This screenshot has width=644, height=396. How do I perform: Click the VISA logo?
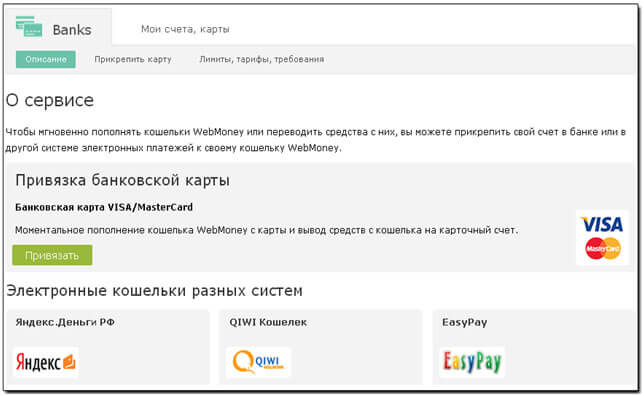click(602, 225)
